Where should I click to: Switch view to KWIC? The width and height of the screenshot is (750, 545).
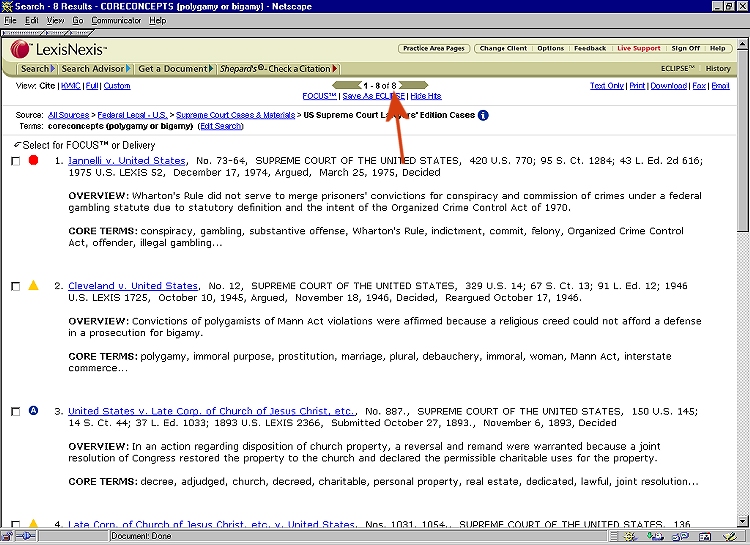coord(71,86)
